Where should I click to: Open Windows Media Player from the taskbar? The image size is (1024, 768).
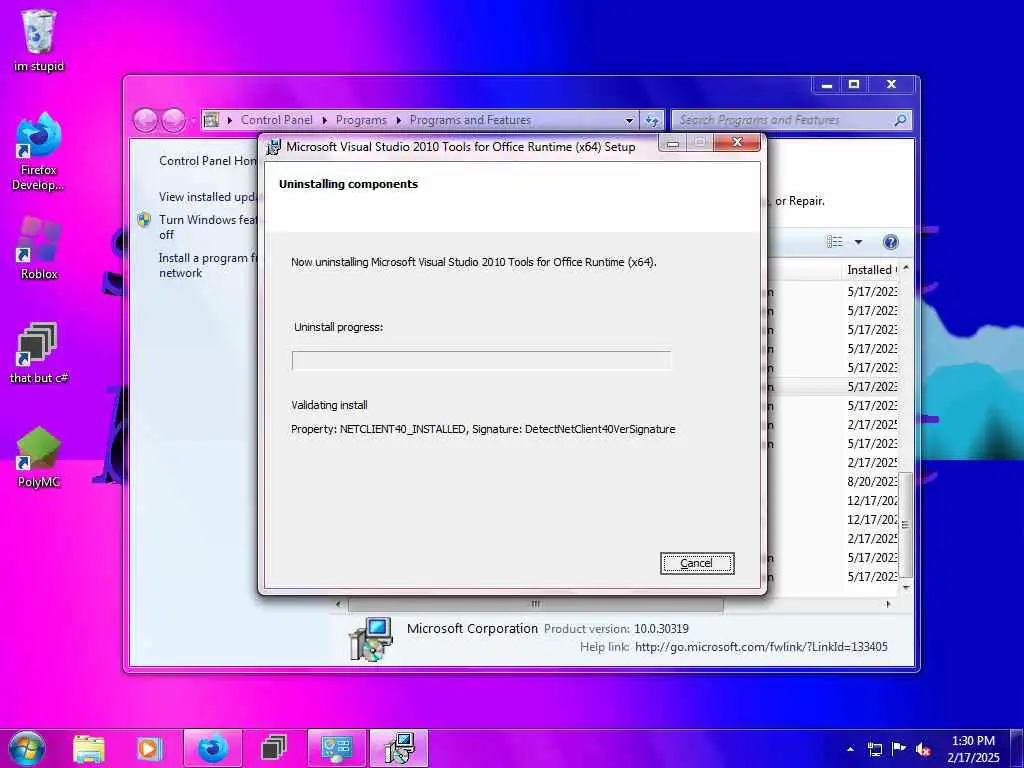(x=148, y=748)
